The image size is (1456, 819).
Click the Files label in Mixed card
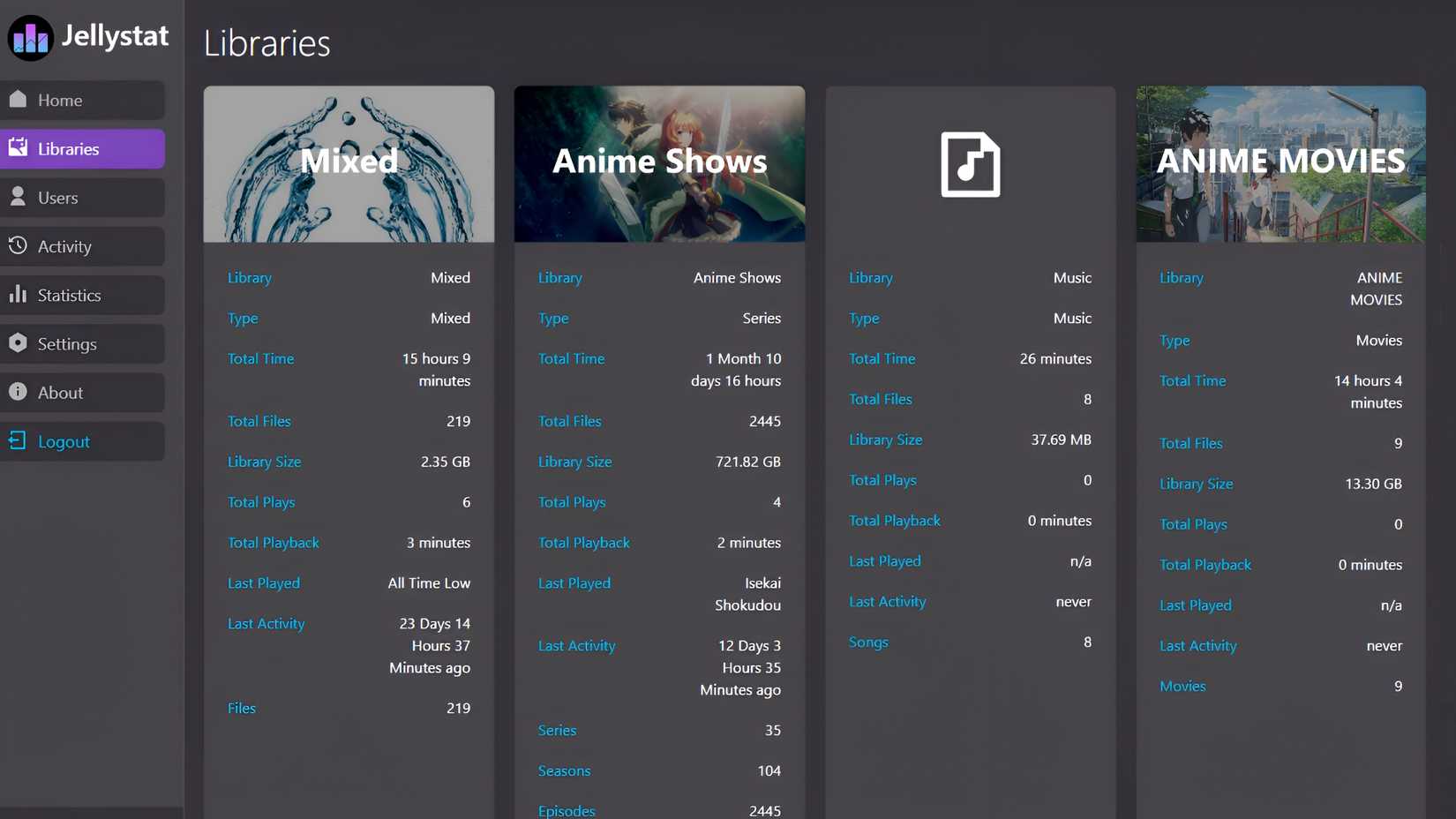(x=242, y=708)
